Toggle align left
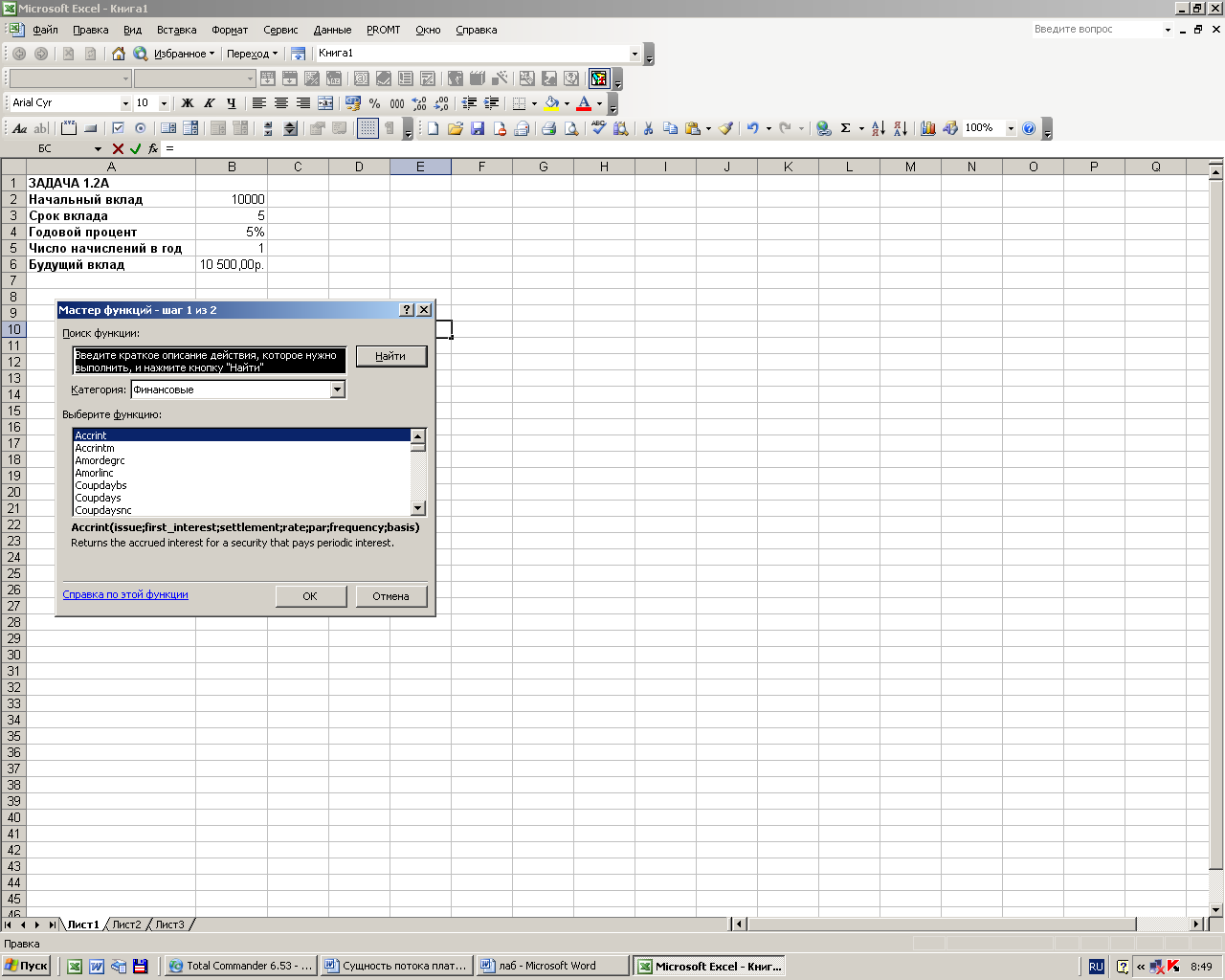Viewport: 1225px width, 980px height. (258, 103)
